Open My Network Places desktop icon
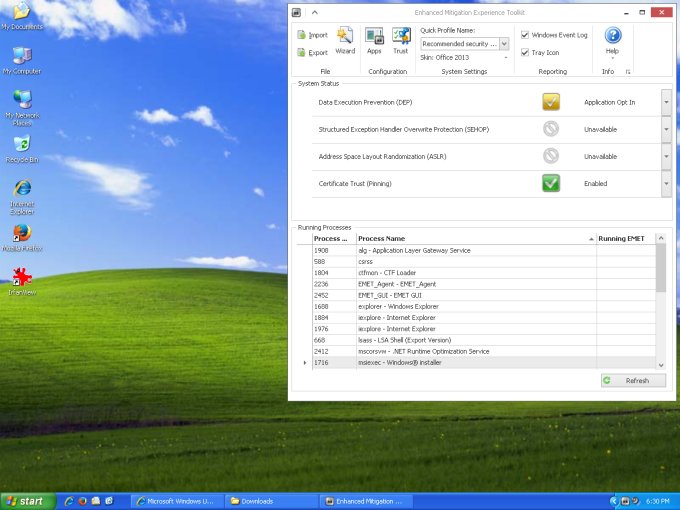The width and height of the screenshot is (680, 510). click(22, 108)
